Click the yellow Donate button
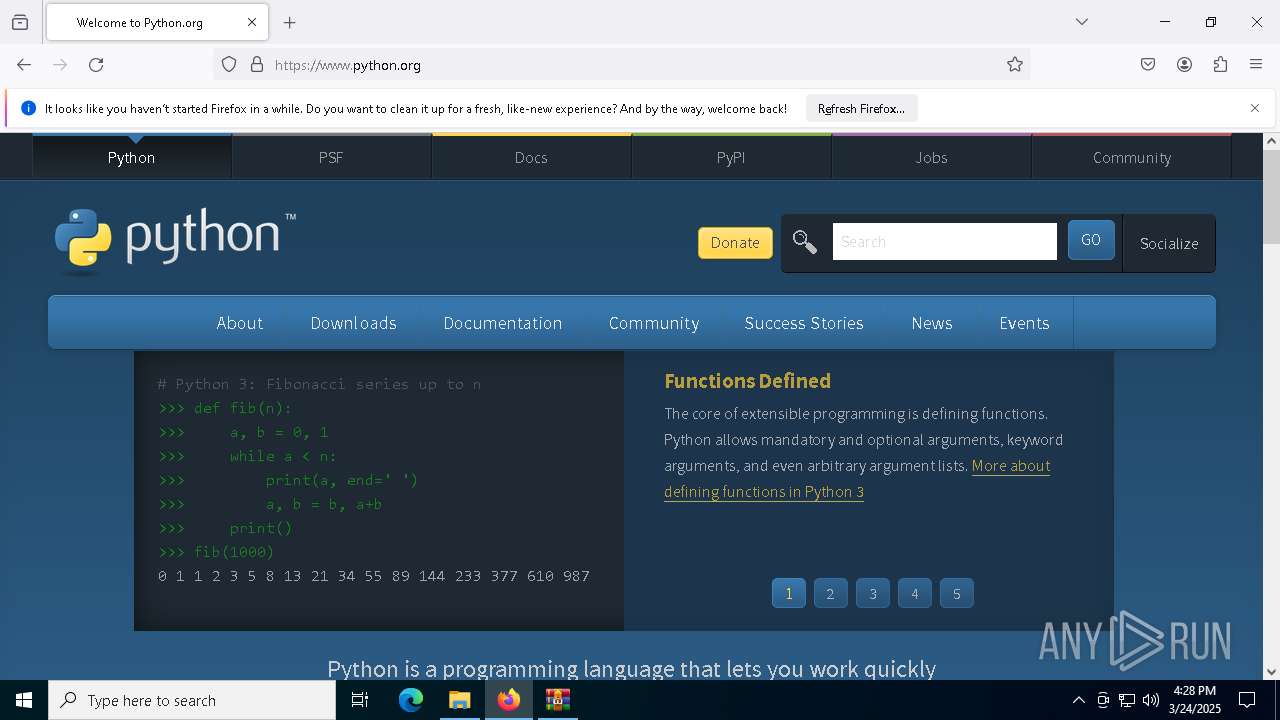 click(x=735, y=243)
